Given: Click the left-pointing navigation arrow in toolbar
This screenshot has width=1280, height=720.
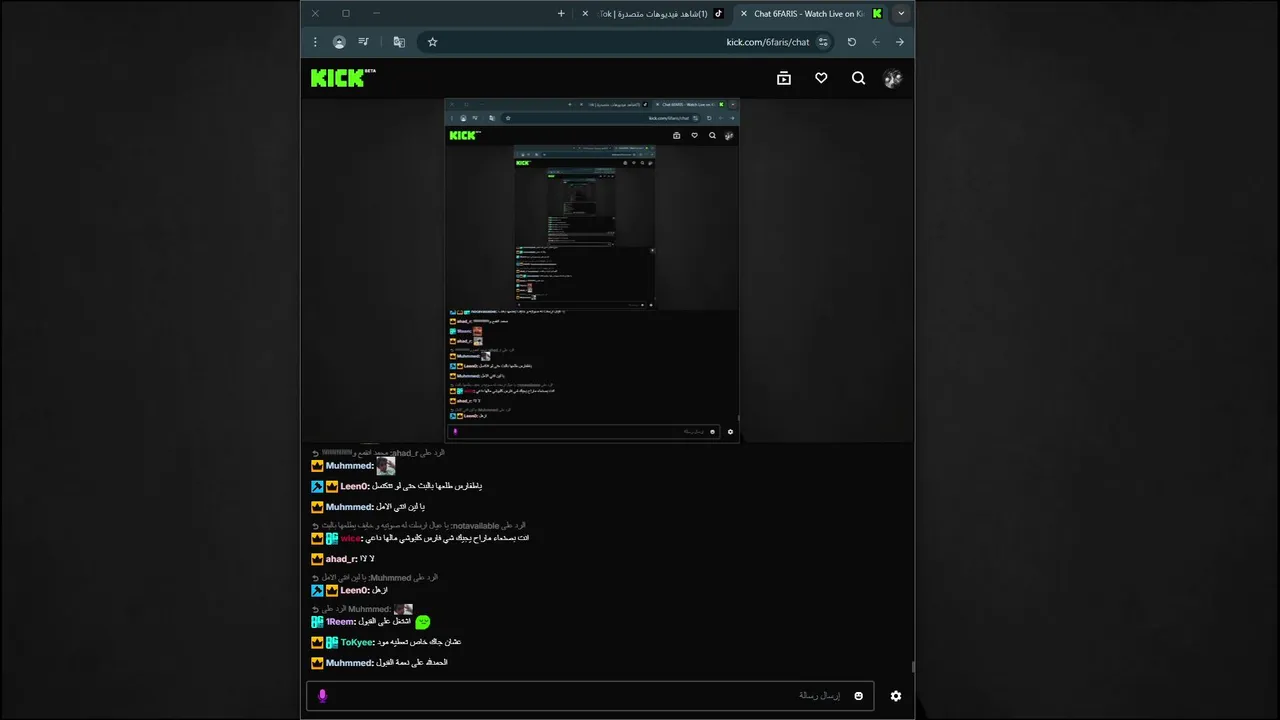Looking at the screenshot, I should point(876,42).
